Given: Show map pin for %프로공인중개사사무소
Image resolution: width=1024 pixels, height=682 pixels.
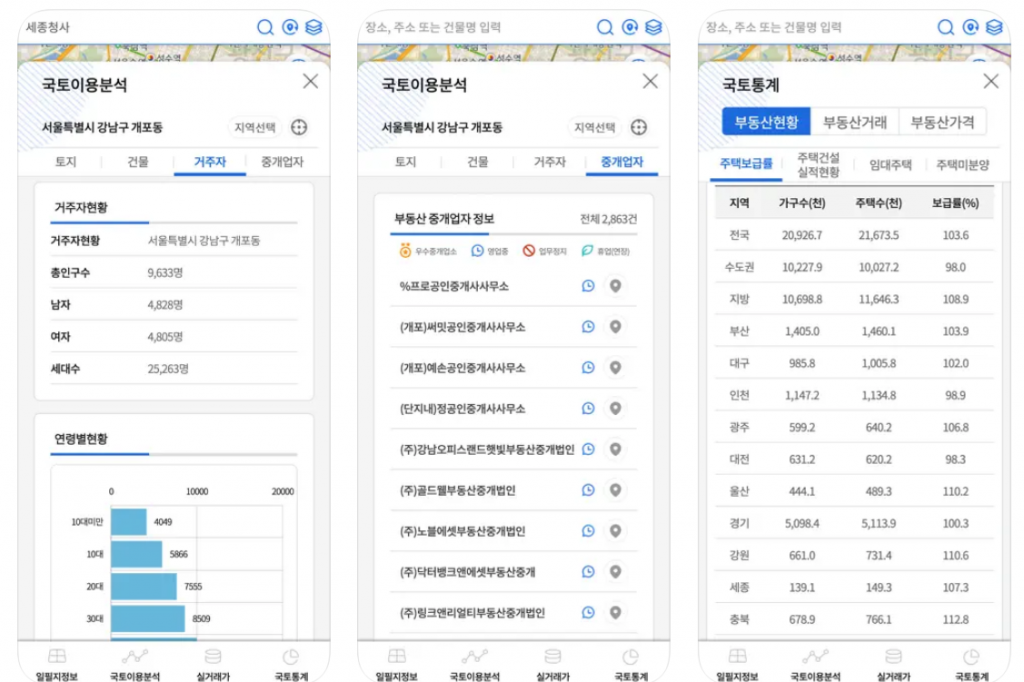Looking at the screenshot, I should (615, 285).
